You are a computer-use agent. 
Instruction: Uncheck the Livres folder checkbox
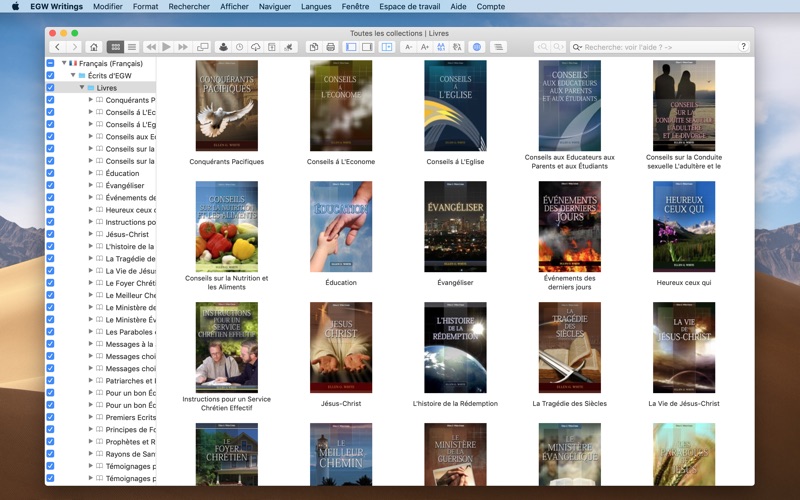coord(50,88)
